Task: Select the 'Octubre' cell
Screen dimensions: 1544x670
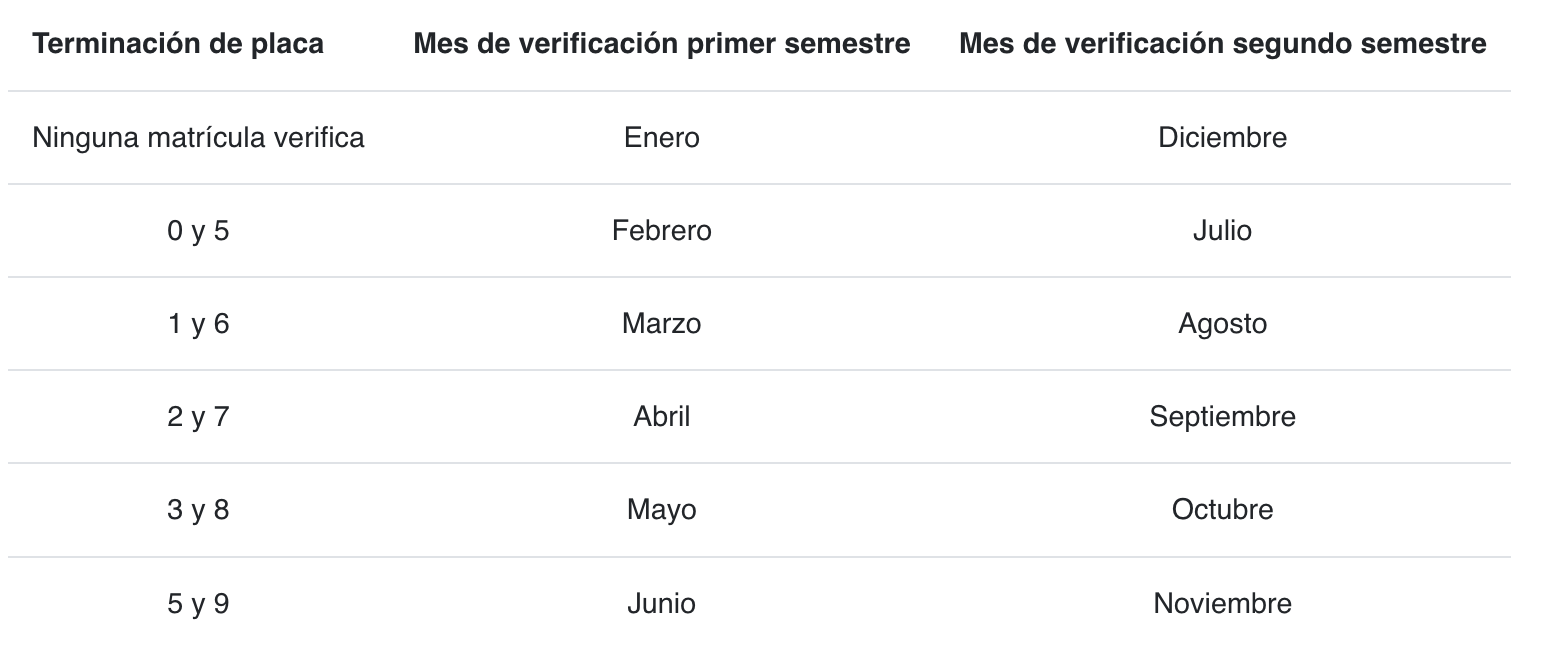Action: click(x=1222, y=510)
